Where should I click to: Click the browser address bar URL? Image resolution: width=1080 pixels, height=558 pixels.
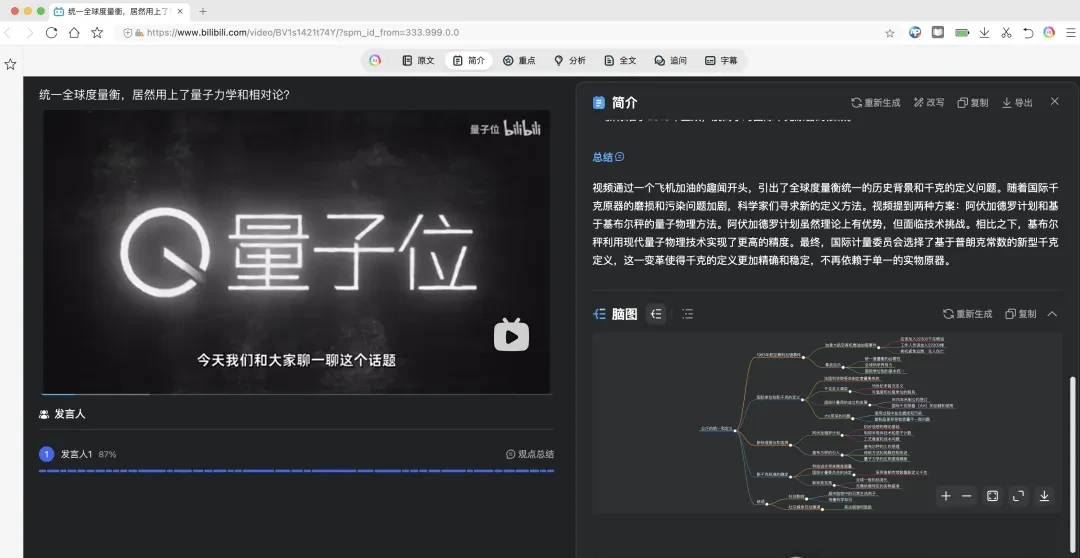(x=303, y=32)
